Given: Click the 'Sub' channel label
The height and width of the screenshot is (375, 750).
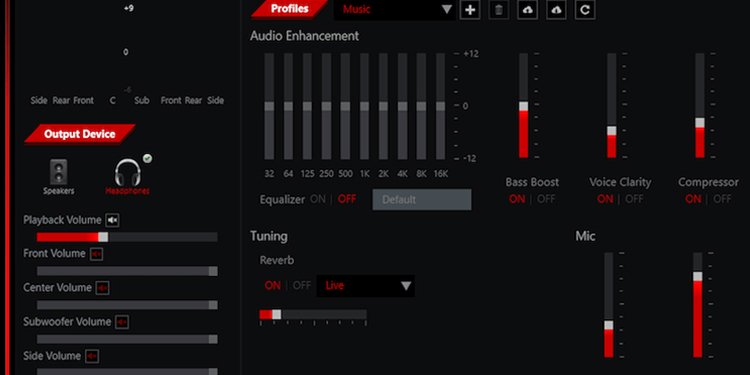Looking at the screenshot, I should point(142,100).
